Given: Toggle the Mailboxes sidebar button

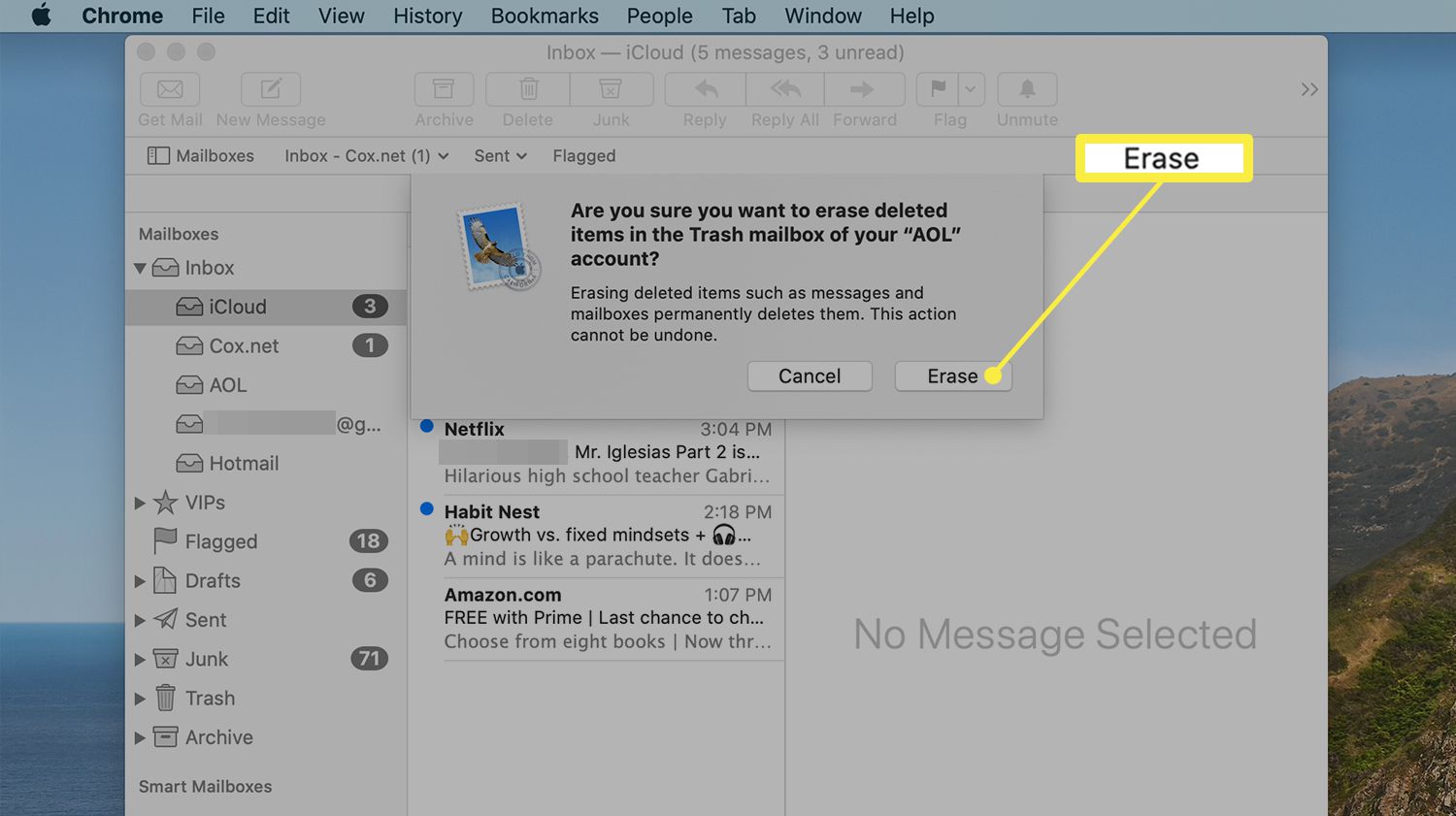Looking at the screenshot, I should coord(200,155).
